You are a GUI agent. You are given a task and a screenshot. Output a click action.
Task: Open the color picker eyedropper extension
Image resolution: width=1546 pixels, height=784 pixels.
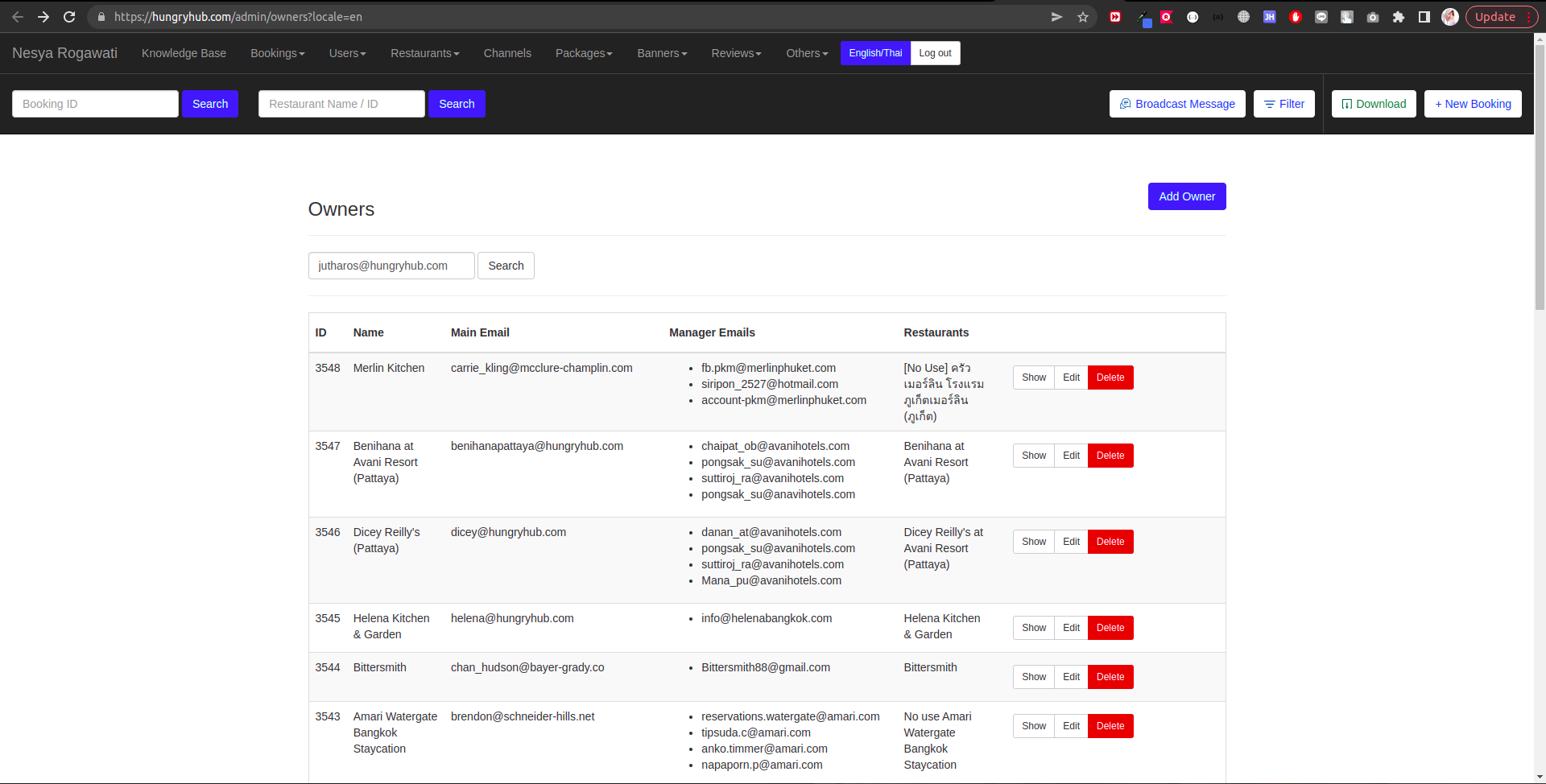pos(1143,17)
